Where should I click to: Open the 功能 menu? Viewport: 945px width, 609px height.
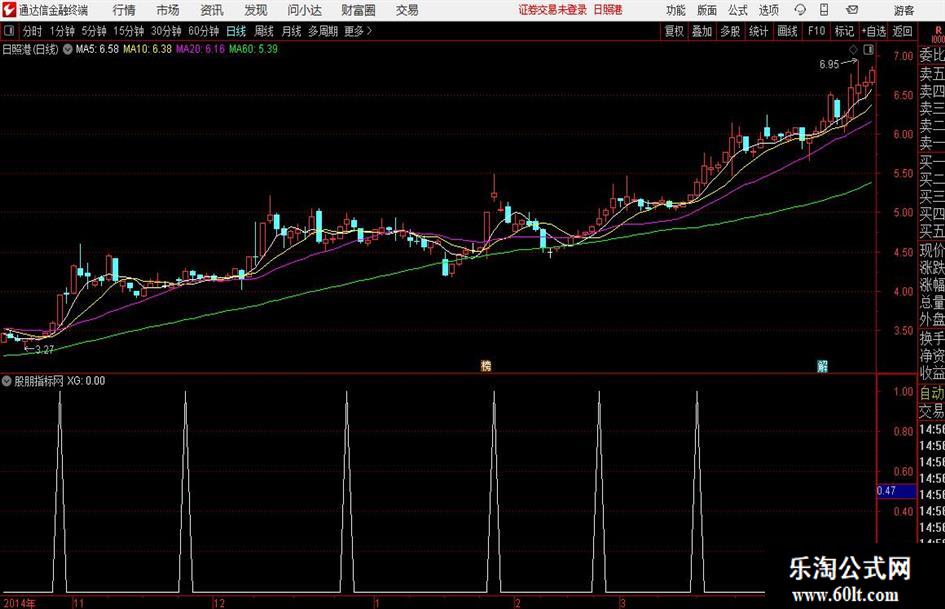(676, 10)
